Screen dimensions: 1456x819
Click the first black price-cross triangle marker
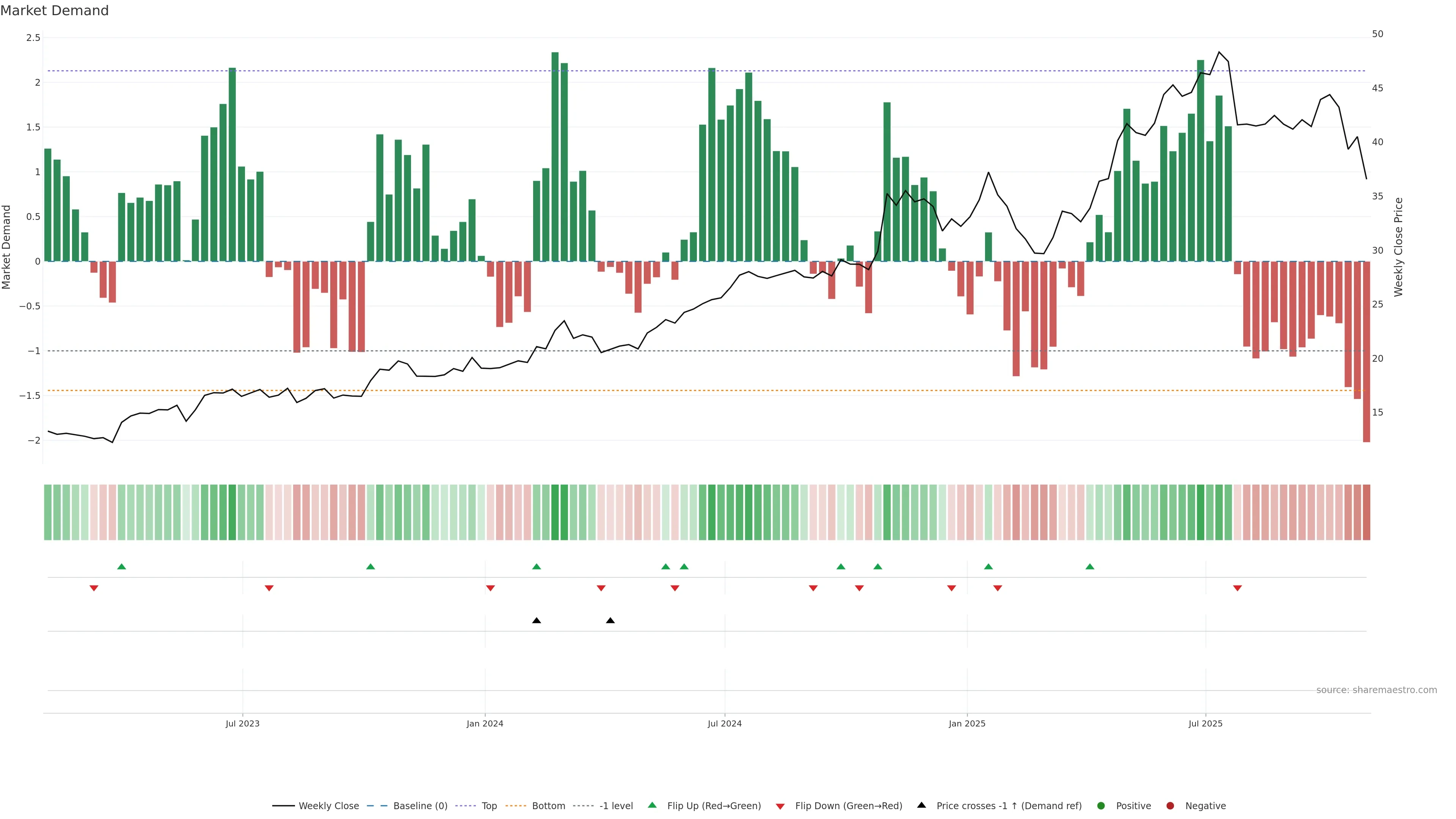coord(537,621)
